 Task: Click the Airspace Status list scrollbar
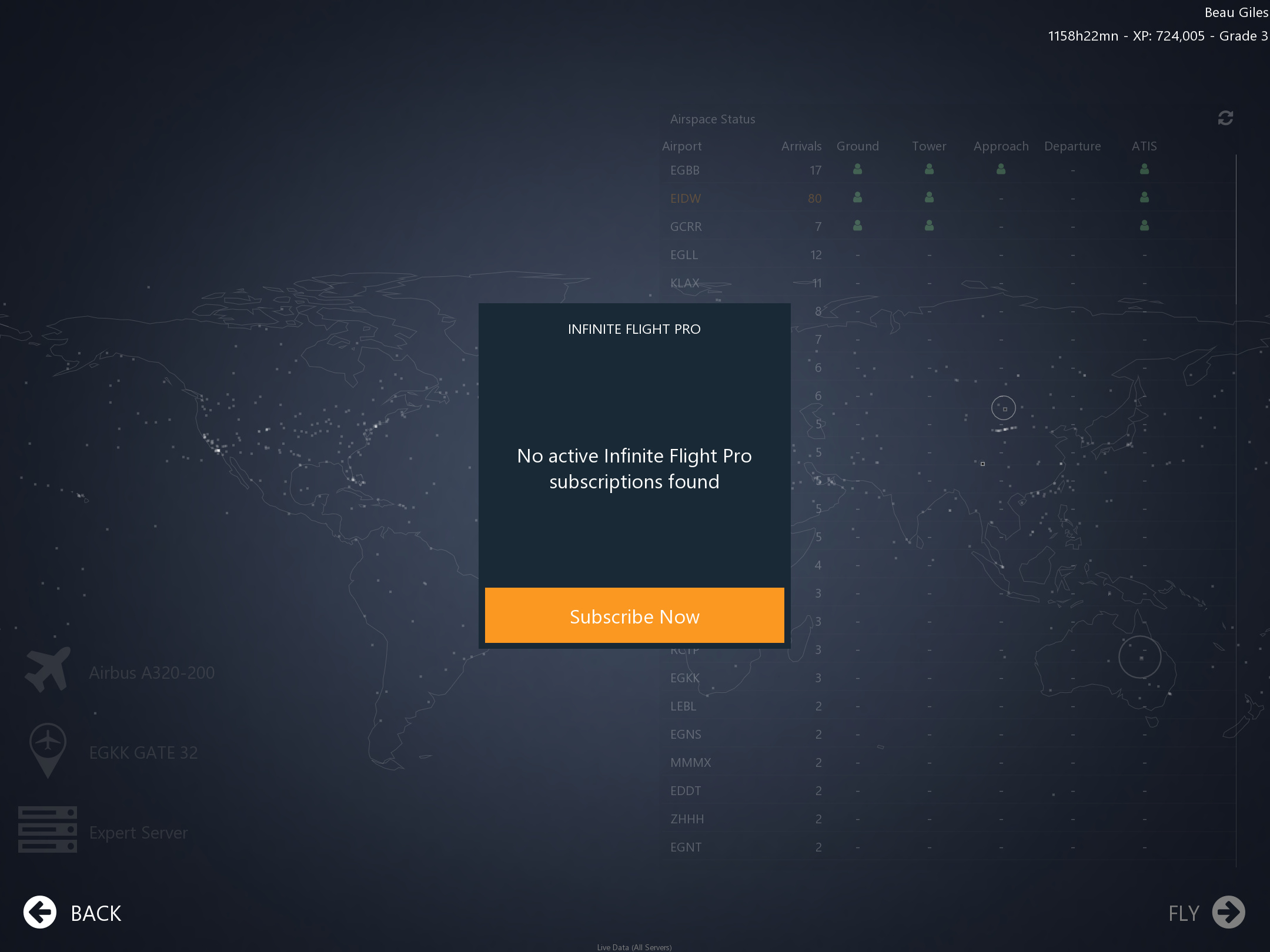[1236, 229]
